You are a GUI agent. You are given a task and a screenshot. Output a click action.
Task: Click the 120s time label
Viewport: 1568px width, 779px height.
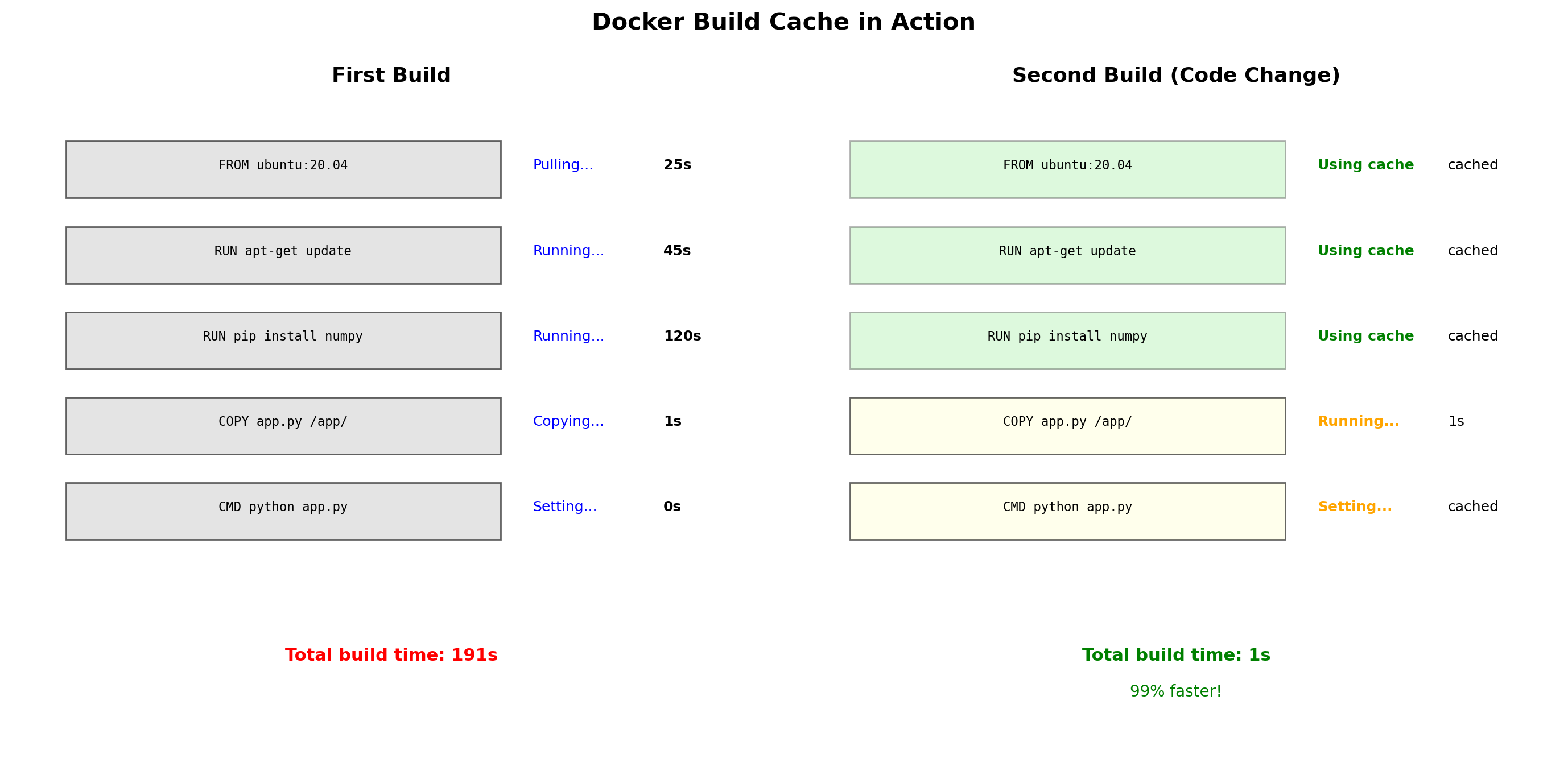coord(682,336)
